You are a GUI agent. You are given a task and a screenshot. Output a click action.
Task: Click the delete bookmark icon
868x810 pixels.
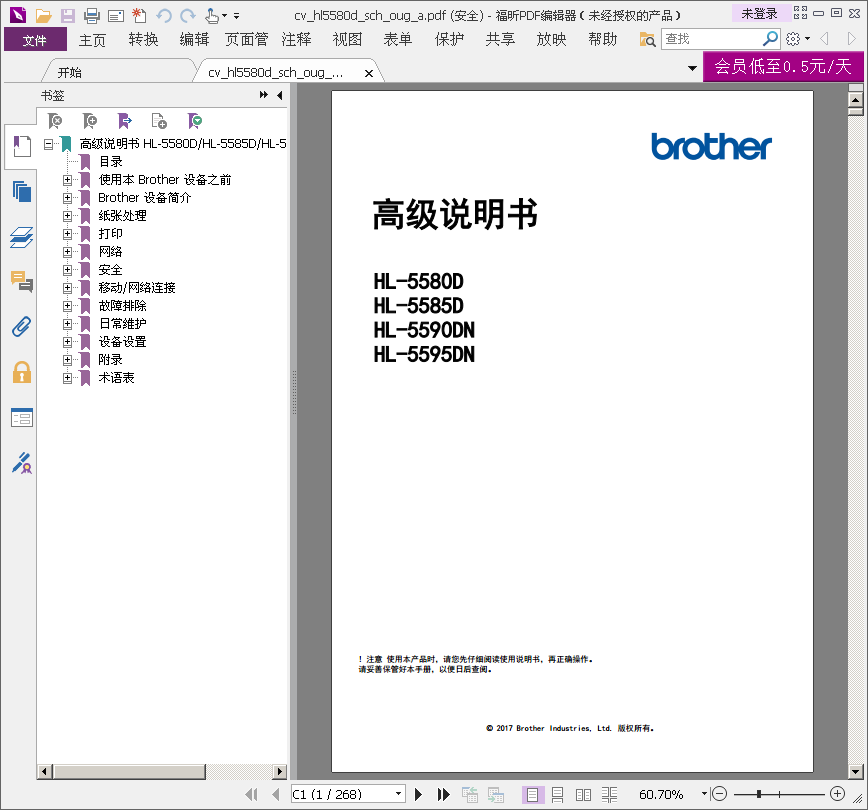coord(55,120)
